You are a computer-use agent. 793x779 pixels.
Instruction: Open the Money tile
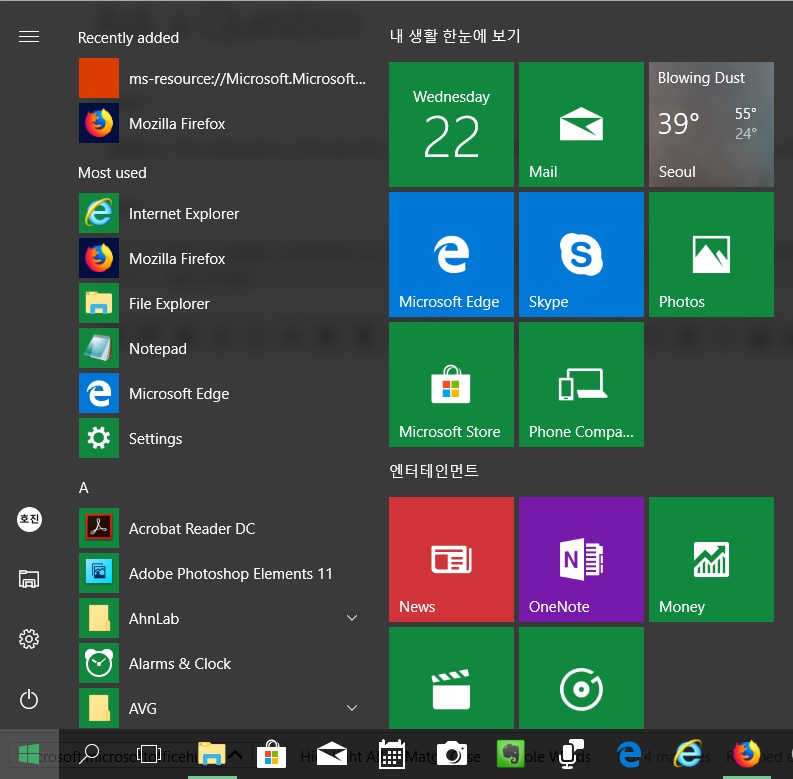(x=710, y=559)
